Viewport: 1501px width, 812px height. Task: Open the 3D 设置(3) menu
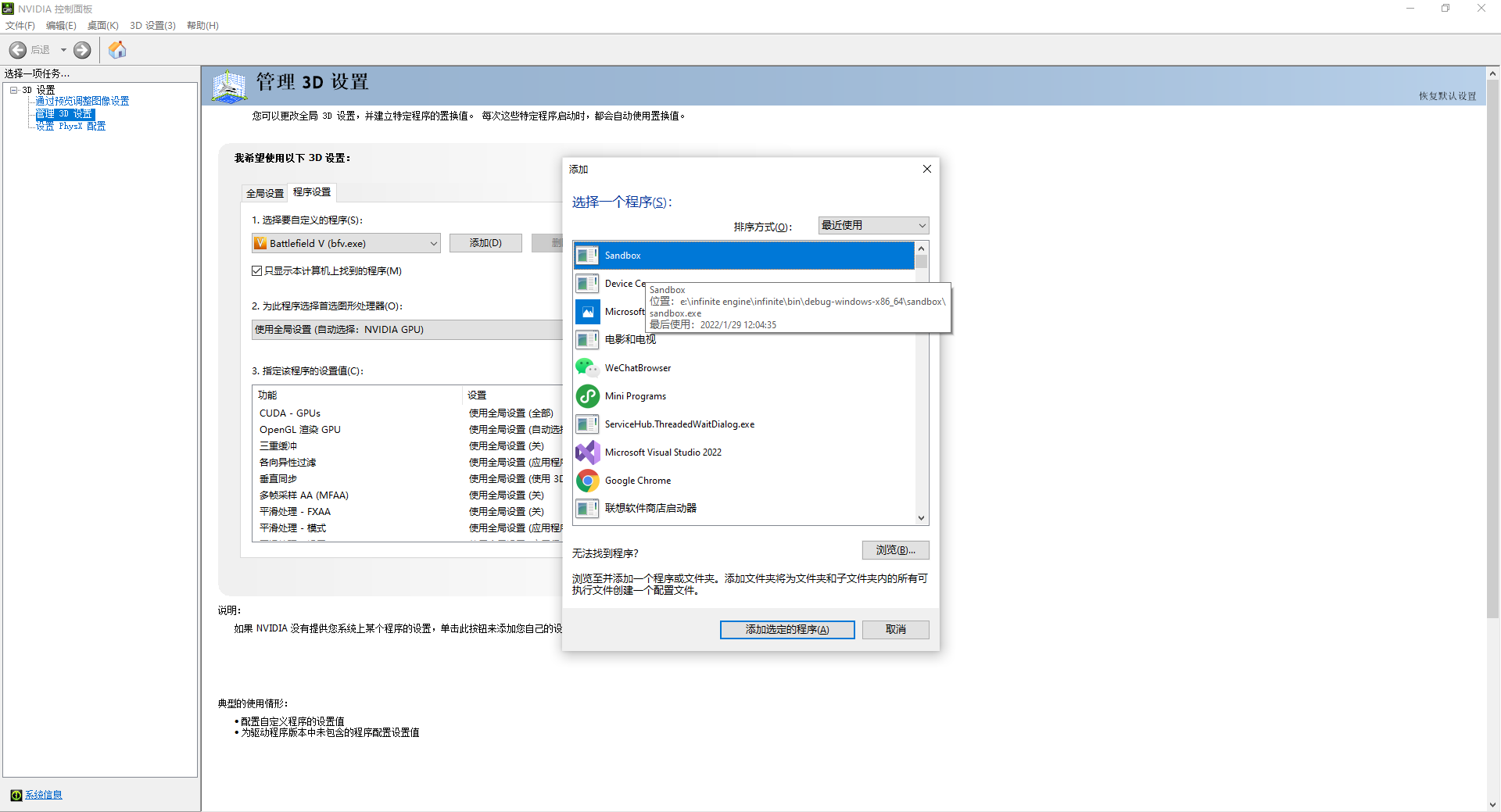coord(152,26)
